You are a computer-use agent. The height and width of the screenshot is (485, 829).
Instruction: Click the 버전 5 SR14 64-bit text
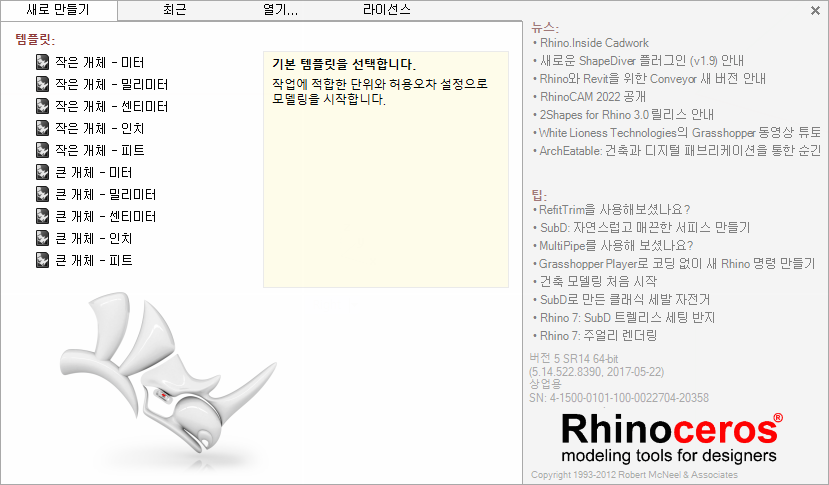tap(574, 359)
